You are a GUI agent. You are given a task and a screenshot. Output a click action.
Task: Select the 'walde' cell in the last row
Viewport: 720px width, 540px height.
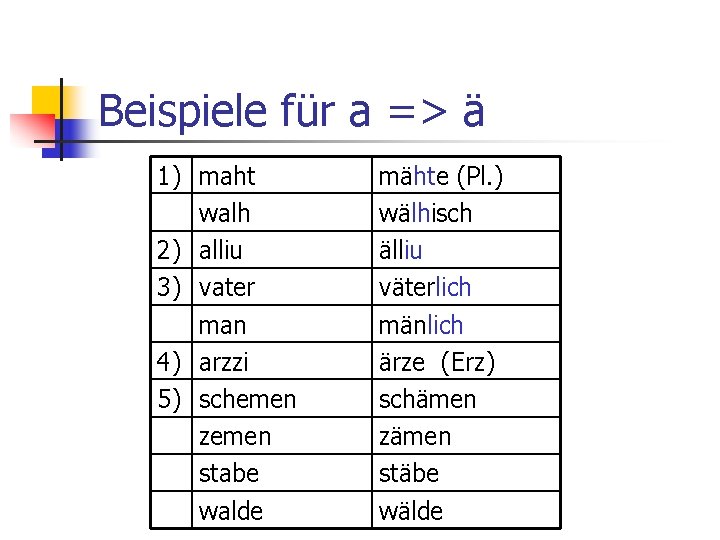[x=231, y=511]
